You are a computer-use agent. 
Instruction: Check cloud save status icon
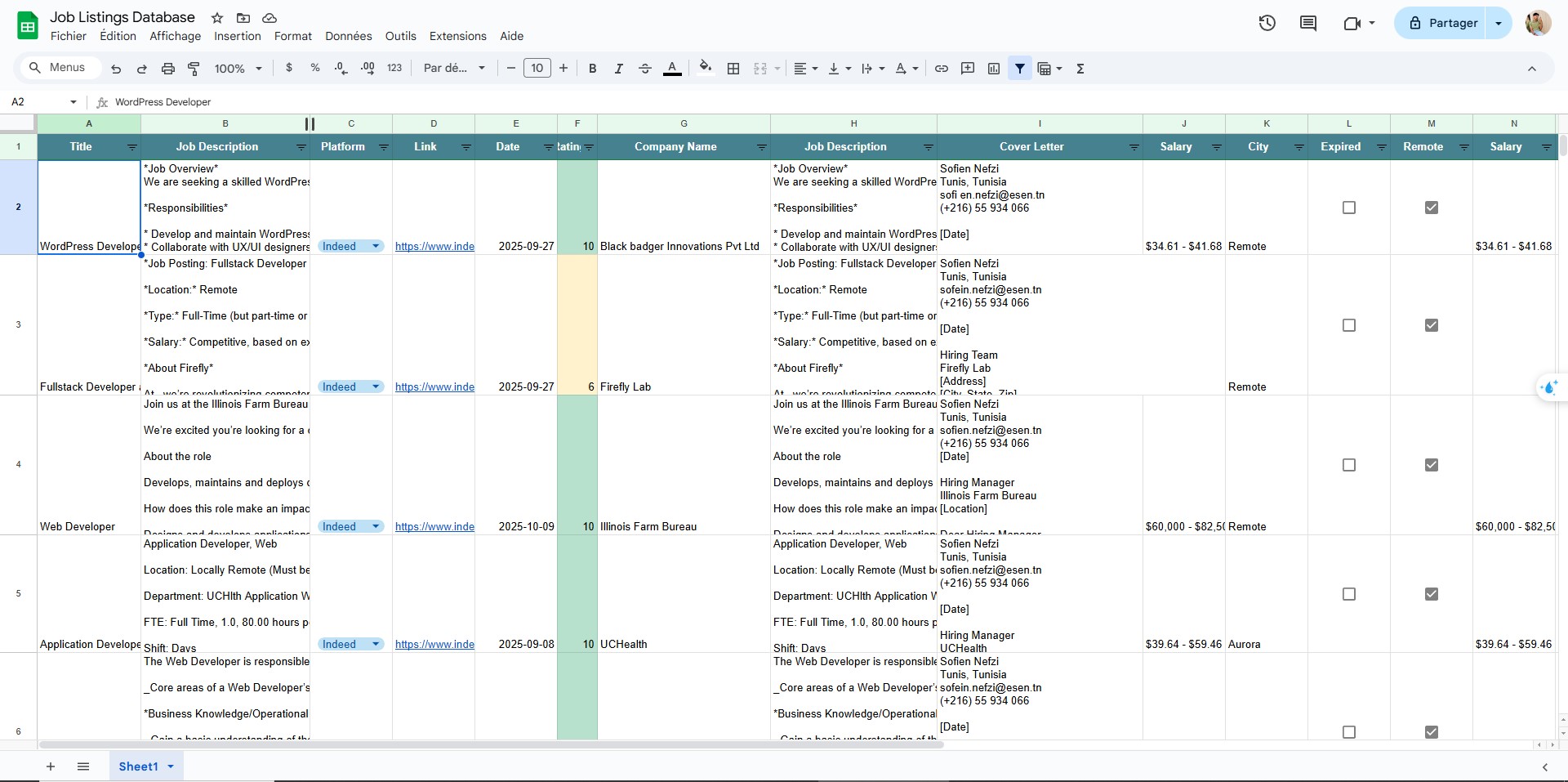(x=269, y=17)
